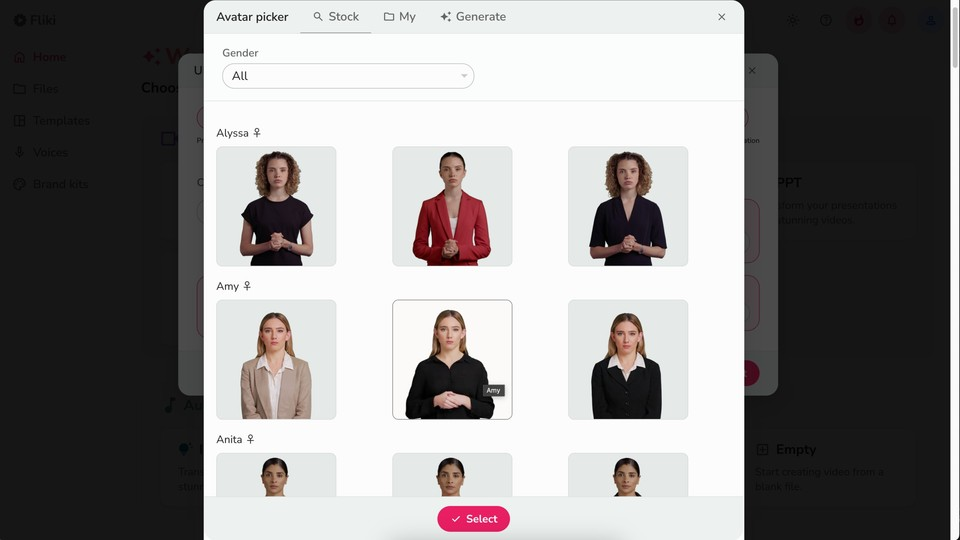This screenshot has height=540, width=960.
Task: Choose Alyssa avatar in dark v-neck dress
Action: click(x=628, y=206)
